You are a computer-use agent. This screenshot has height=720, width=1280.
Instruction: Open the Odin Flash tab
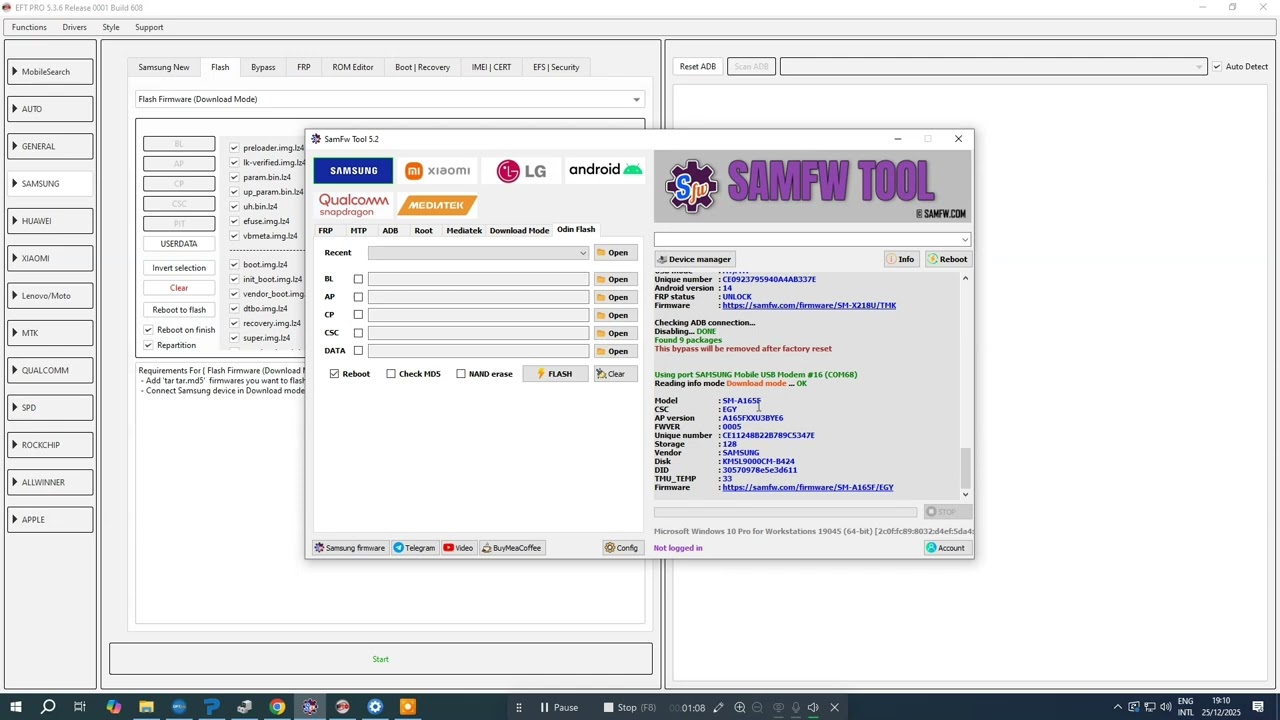[576, 230]
